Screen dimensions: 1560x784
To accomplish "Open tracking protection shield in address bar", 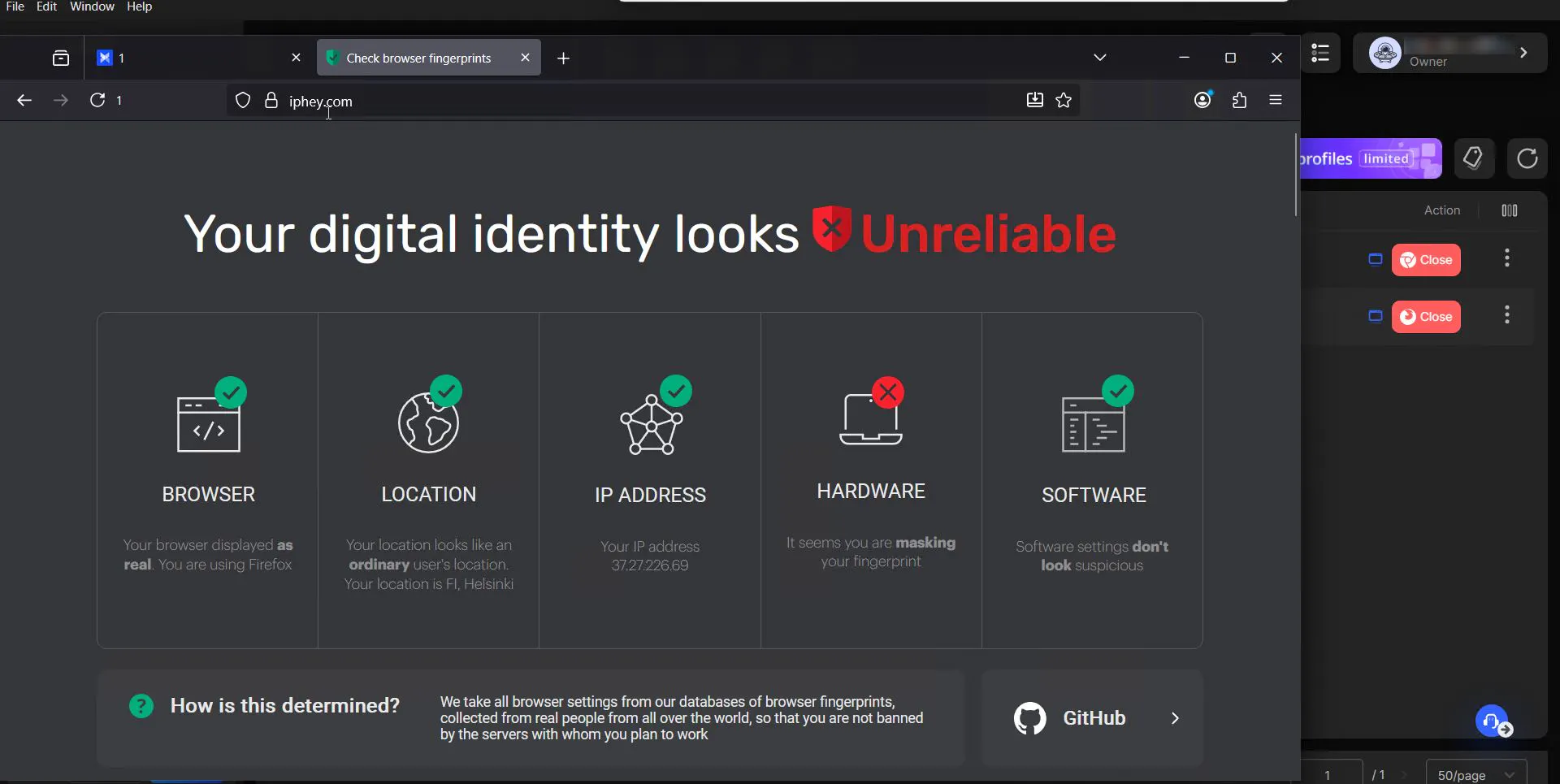I will pos(243,101).
